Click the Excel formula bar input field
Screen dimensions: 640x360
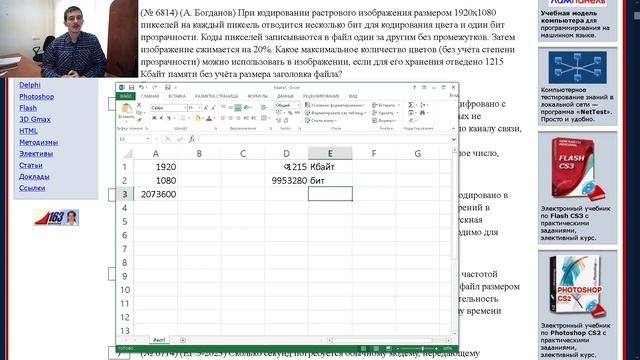pyautogui.click(x=324, y=139)
